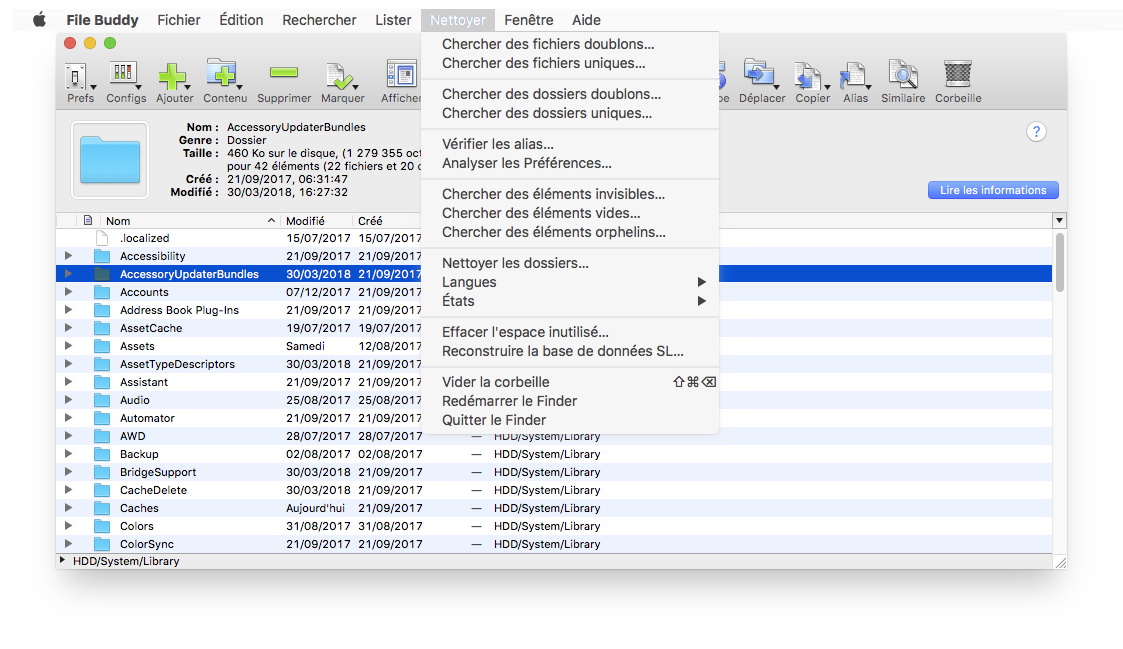The height and width of the screenshot is (649, 1123).
Task: Click the Assets folder icon
Action: (x=102, y=346)
